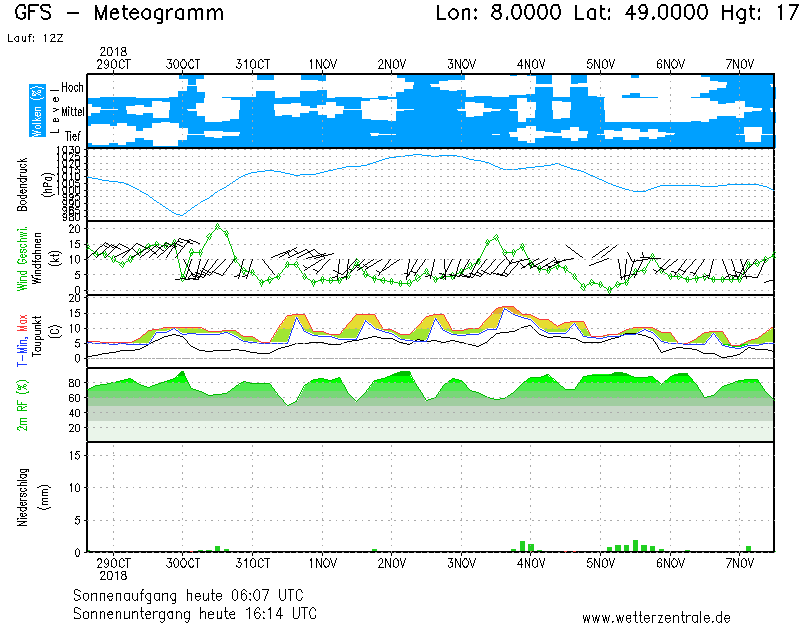This screenshot has width=800, height=625.
Task: Click the top '3NOV' date label
Action: tap(462, 65)
